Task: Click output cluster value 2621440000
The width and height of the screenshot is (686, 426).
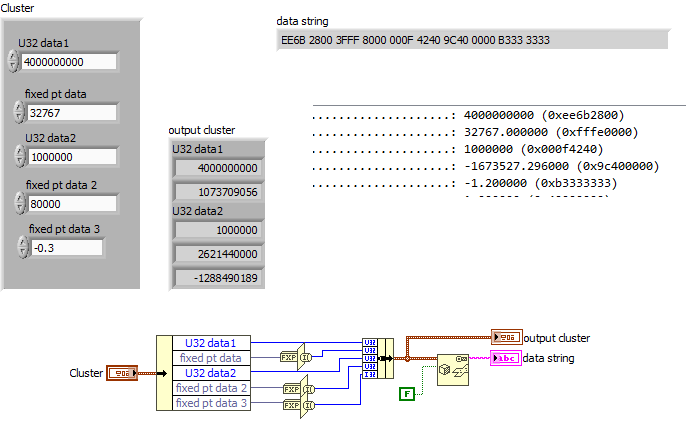Action: pos(219,254)
